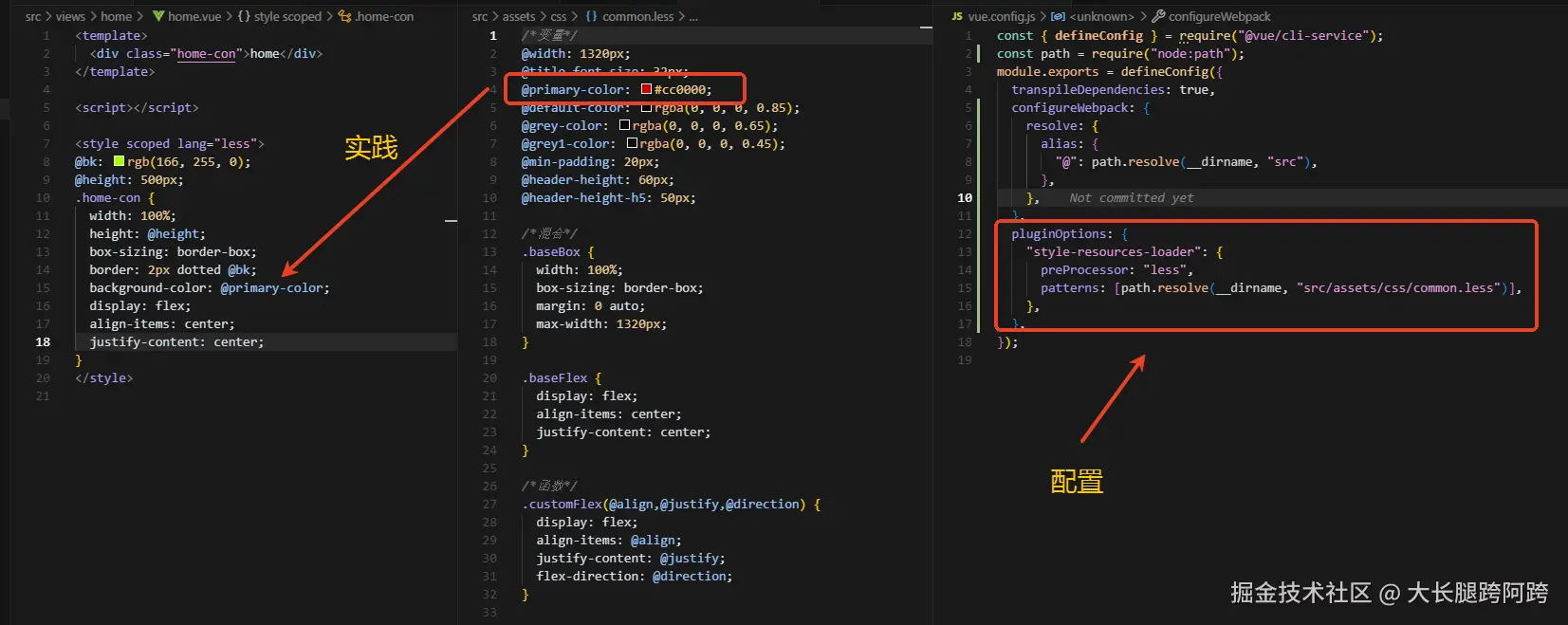This screenshot has width=1568, height=625.
Task: Click the .baseFlex selector line
Action: (562, 377)
